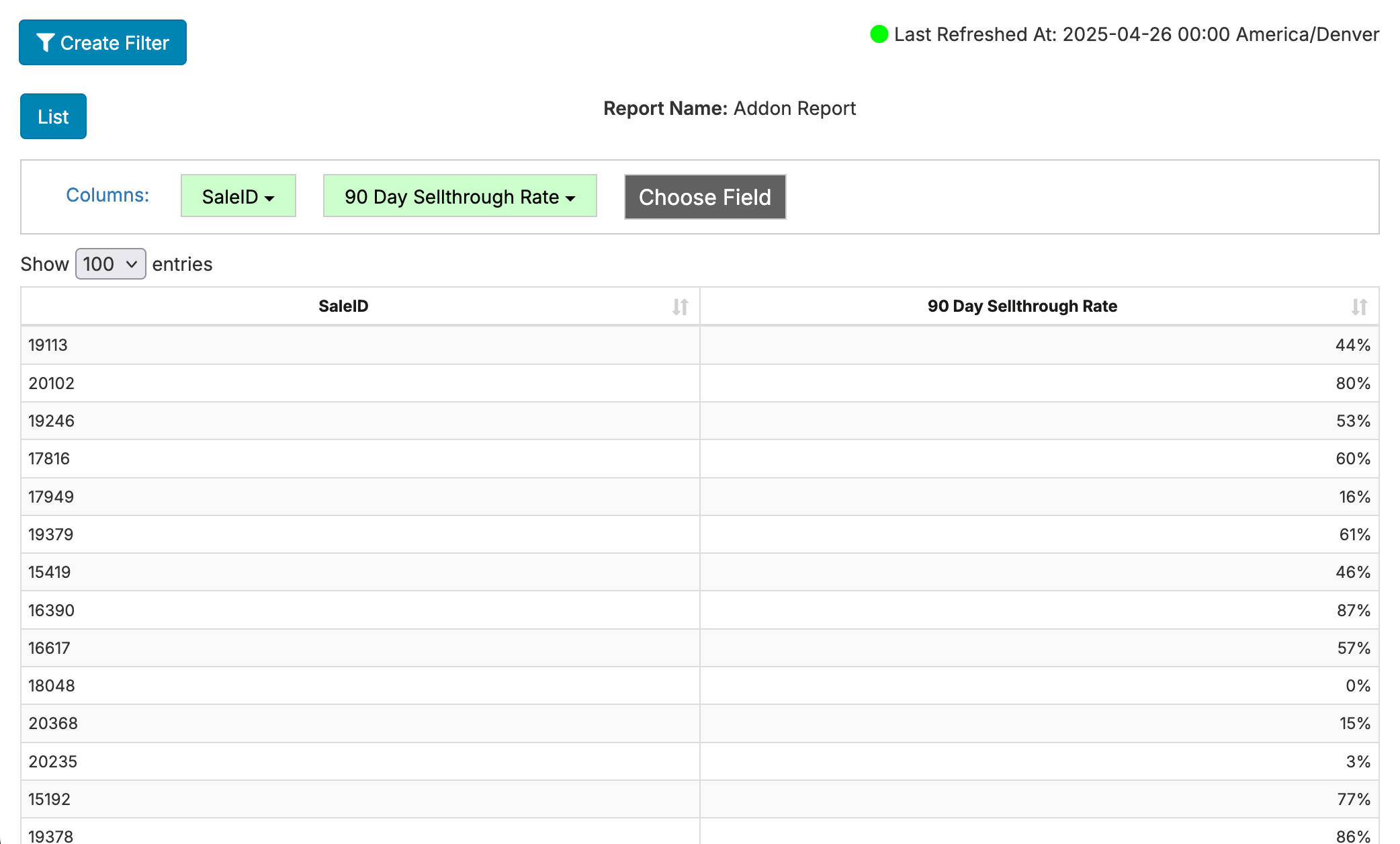Click the 87% sellthrough rate cell
1400x844 pixels.
coord(1352,610)
